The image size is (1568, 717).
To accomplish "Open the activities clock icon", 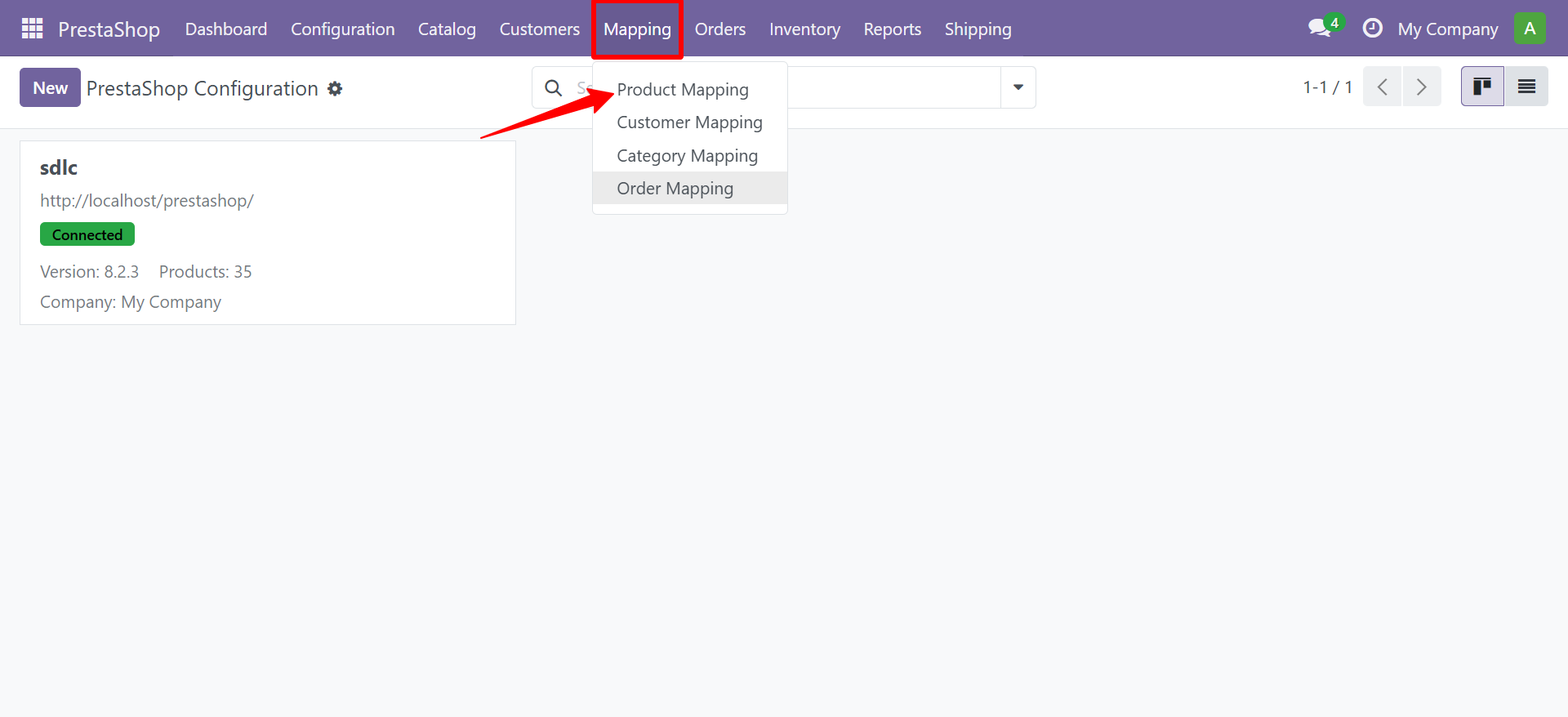I will [1372, 29].
